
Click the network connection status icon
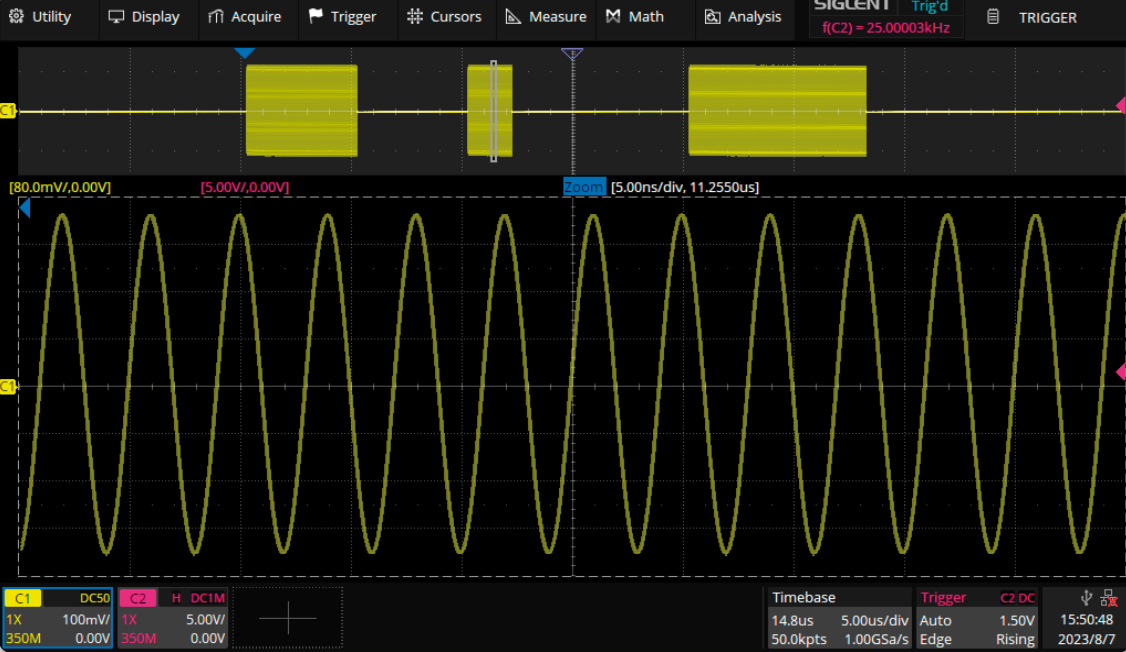tap(1107, 598)
